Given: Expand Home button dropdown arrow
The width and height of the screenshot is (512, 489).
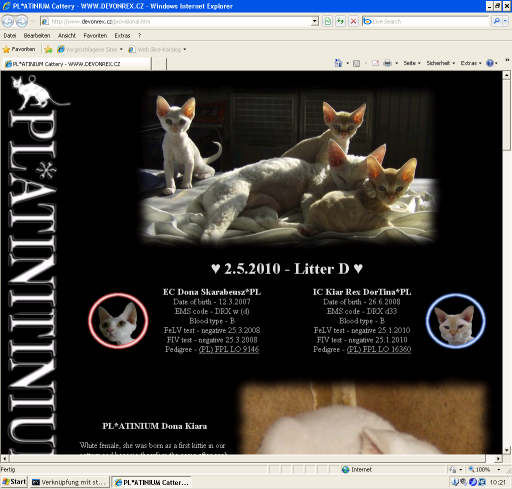Looking at the screenshot, I should pyautogui.click(x=347, y=63).
